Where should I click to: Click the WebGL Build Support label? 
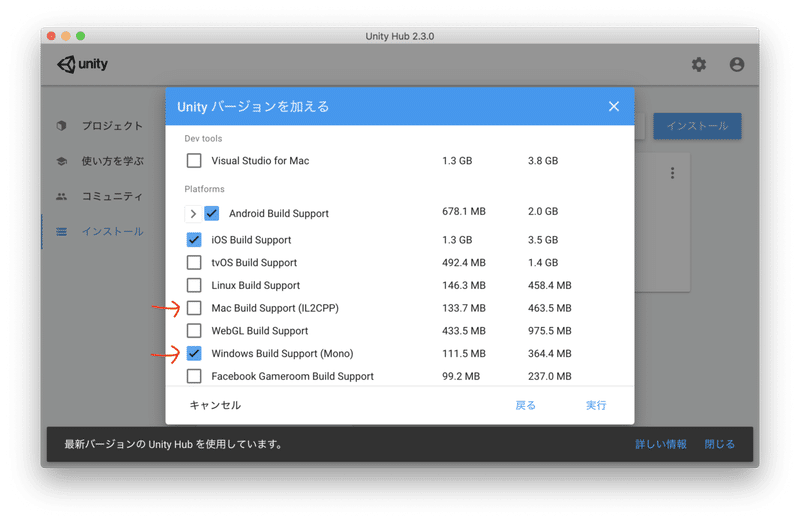[x=260, y=331]
